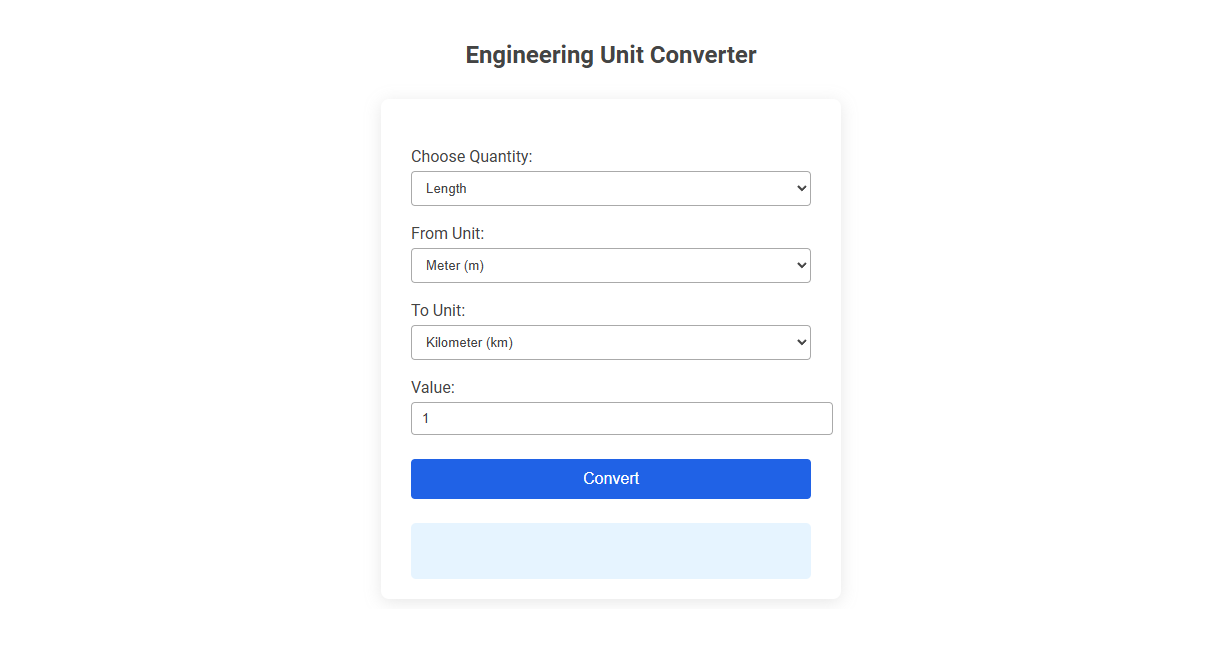This screenshot has height=659, width=1222.
Task: Select the text '1' in the Value box
Action: [x=426, y=418]
